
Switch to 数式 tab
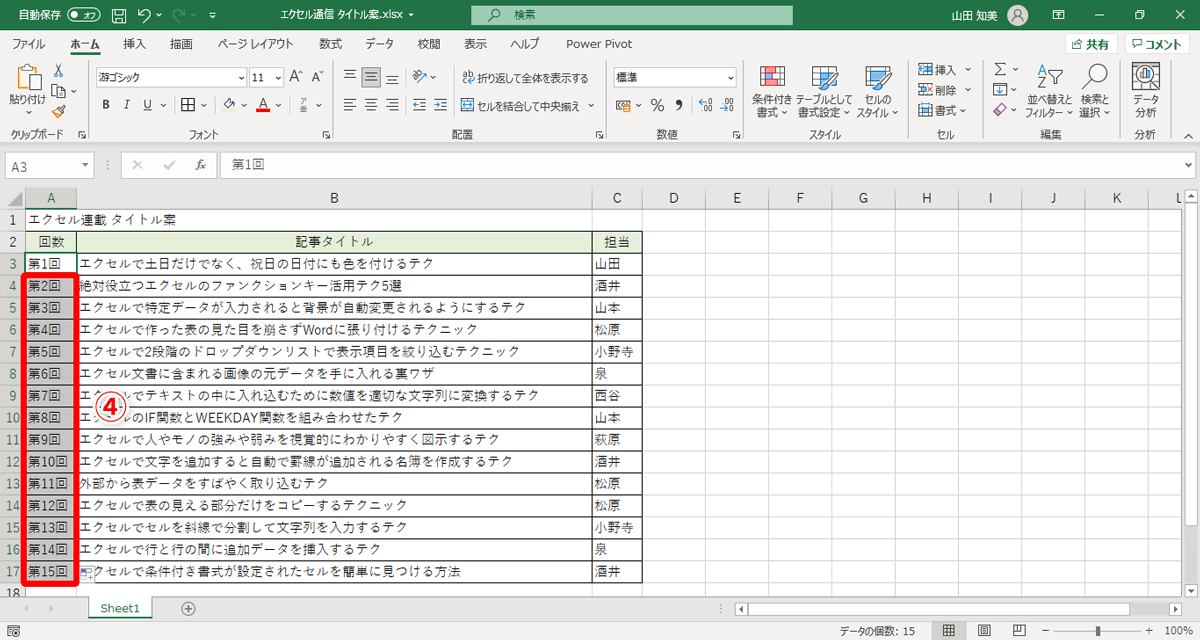point(330,44)
